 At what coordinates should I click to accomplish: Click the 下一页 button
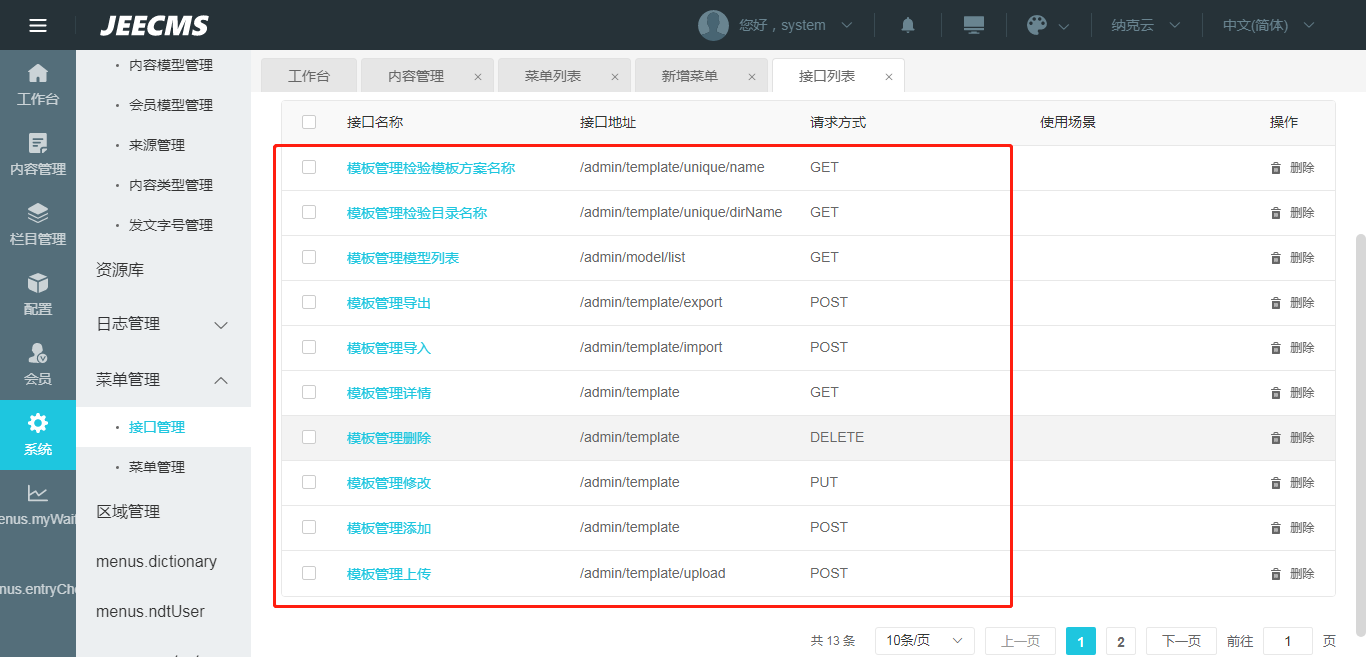click(1181, 641)
